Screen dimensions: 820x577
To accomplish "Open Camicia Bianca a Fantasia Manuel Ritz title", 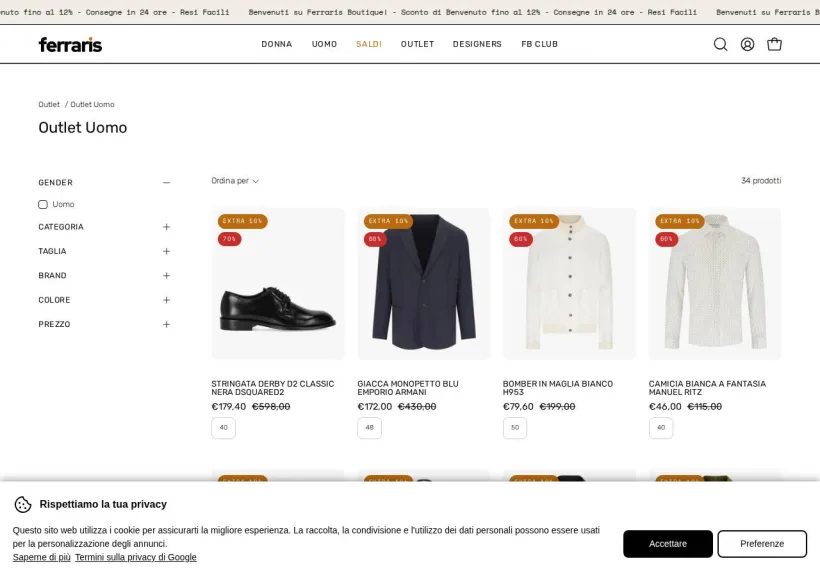I will coord(707,388).
